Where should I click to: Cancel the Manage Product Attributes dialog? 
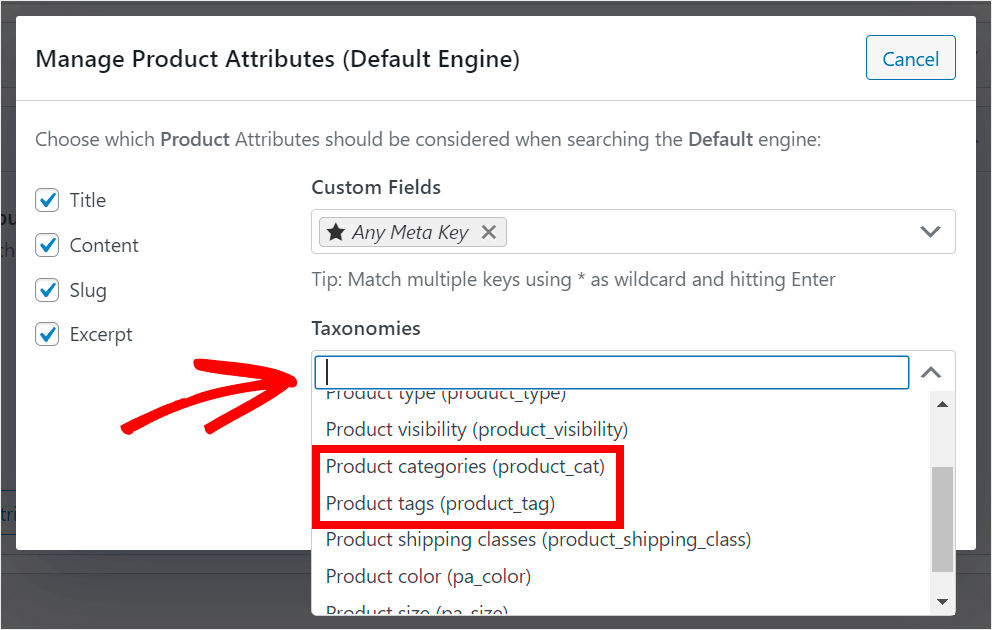[910, 58]
